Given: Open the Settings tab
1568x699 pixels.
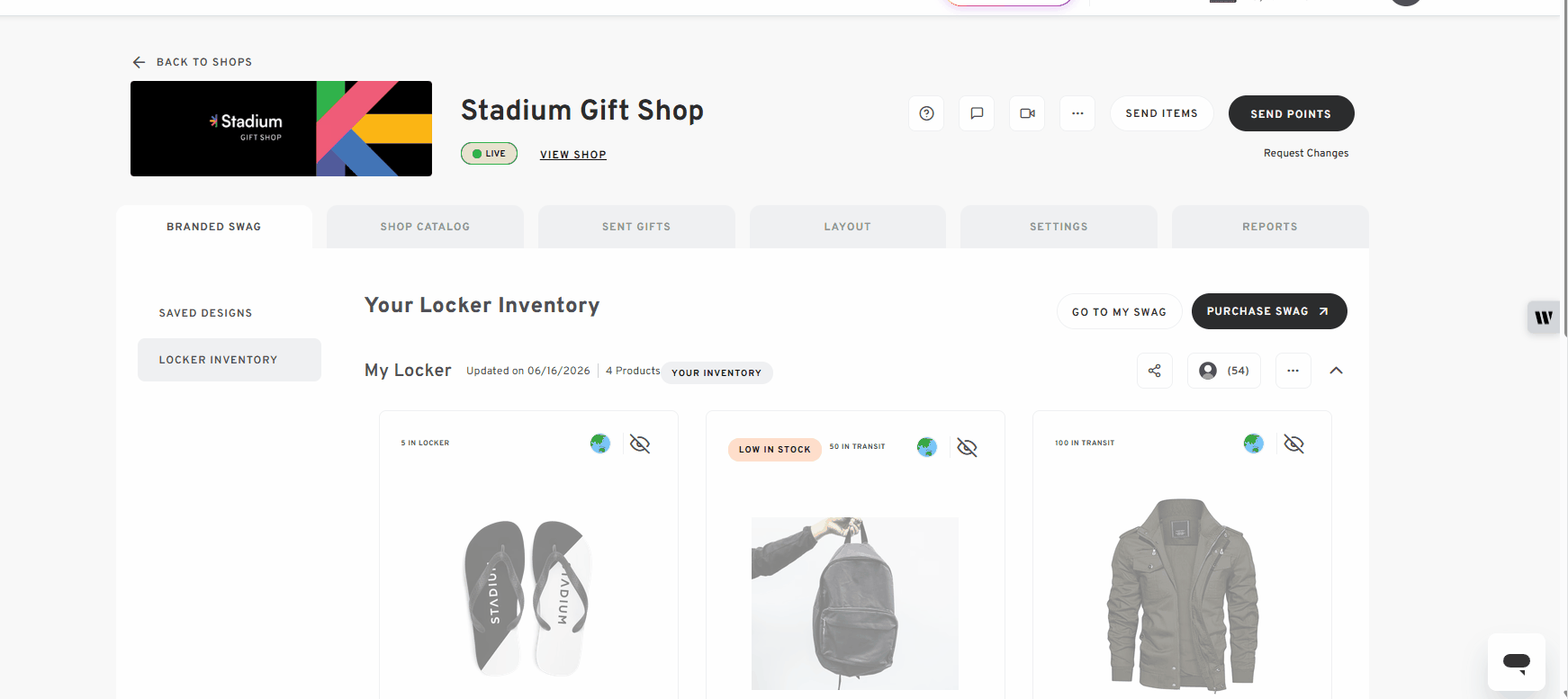Looking at the screenshot, I should point(1059,227).
